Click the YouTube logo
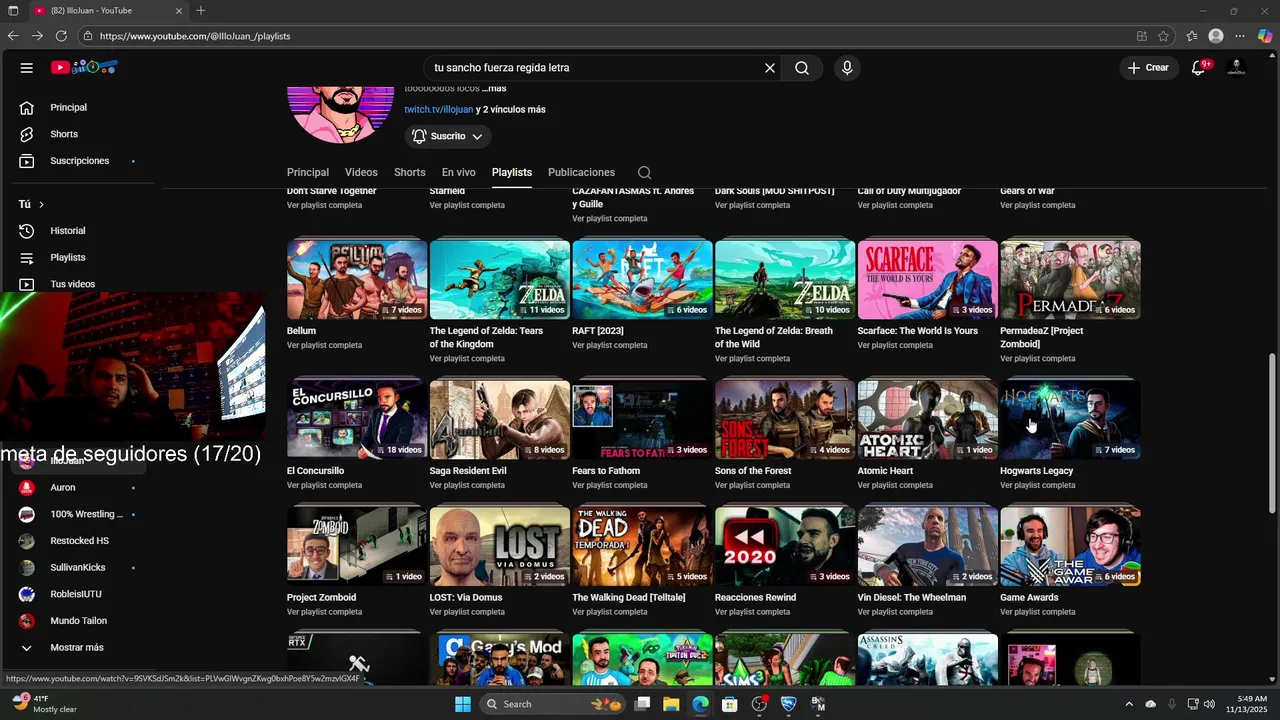Viewport: 1280px width, 720px height. click(85, 68)
